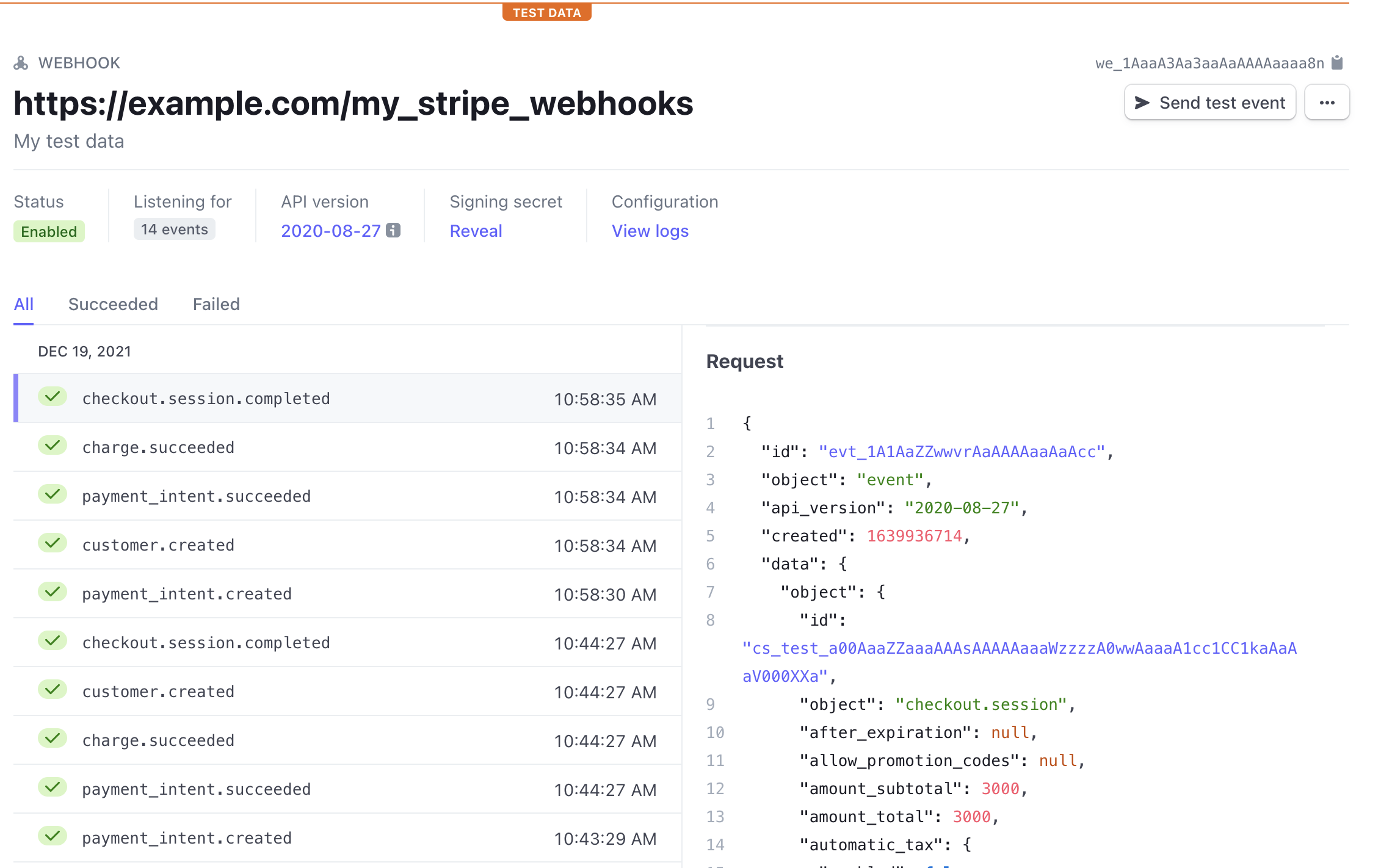Click the cs_test checkout session id value
The image size is (1392, 868).
[x=1020, y=662]
